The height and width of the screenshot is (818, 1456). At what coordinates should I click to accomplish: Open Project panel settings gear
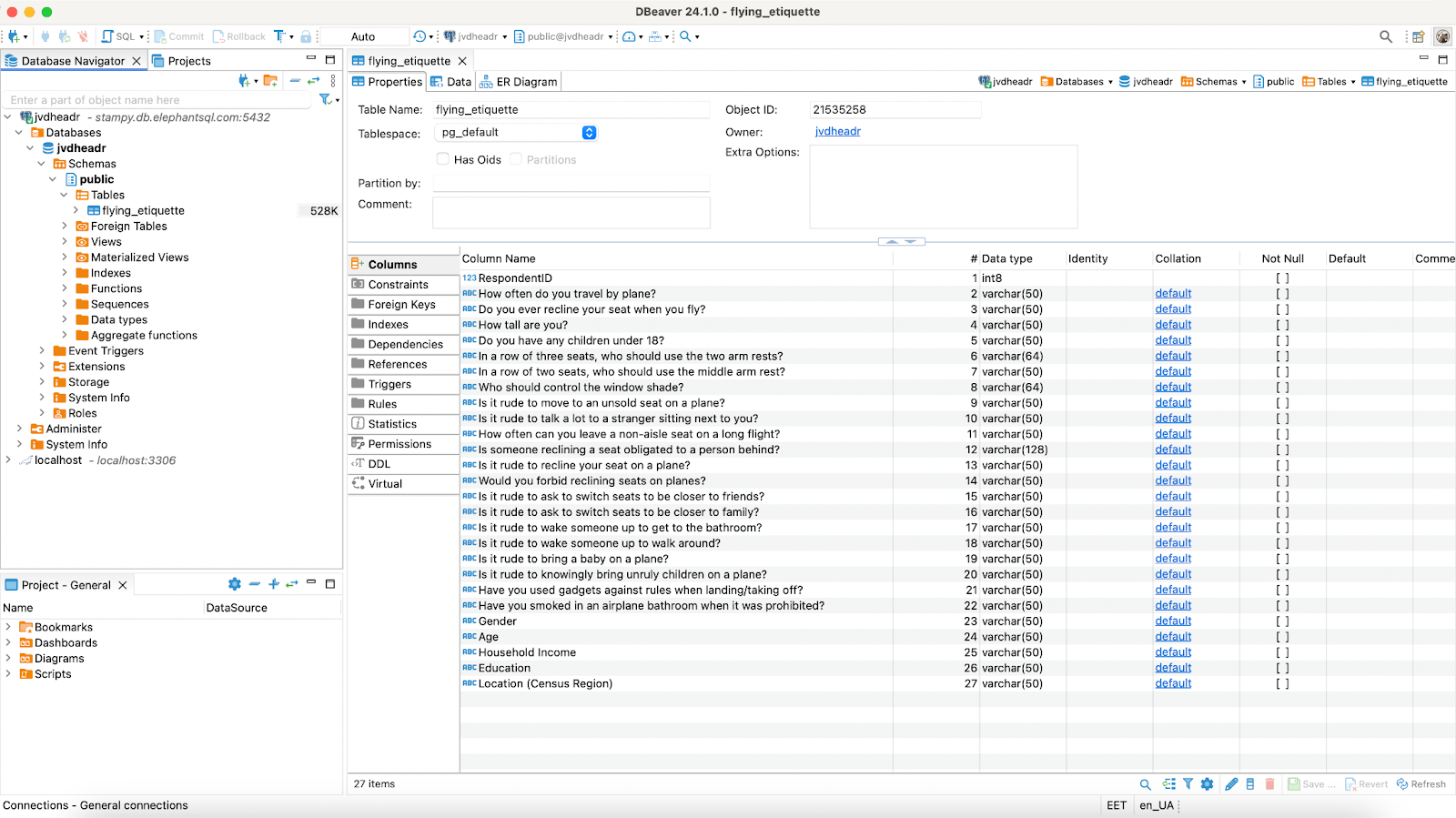[235, 584]
